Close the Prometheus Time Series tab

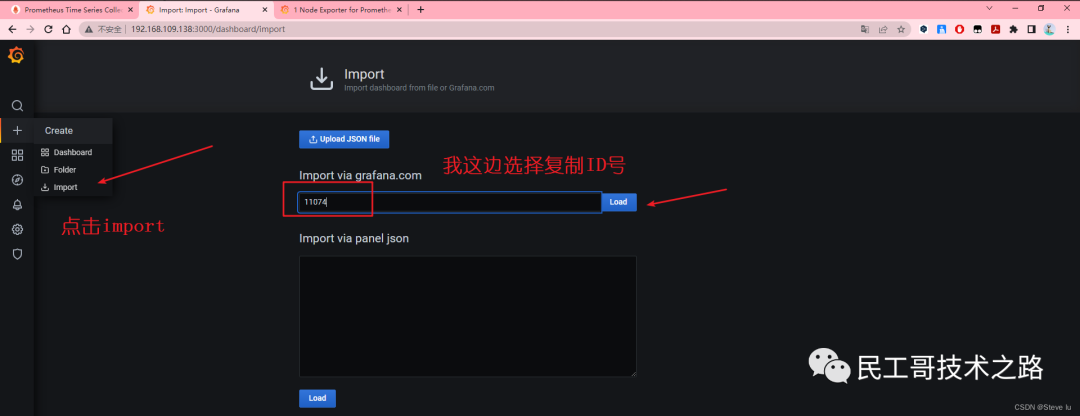131,10
